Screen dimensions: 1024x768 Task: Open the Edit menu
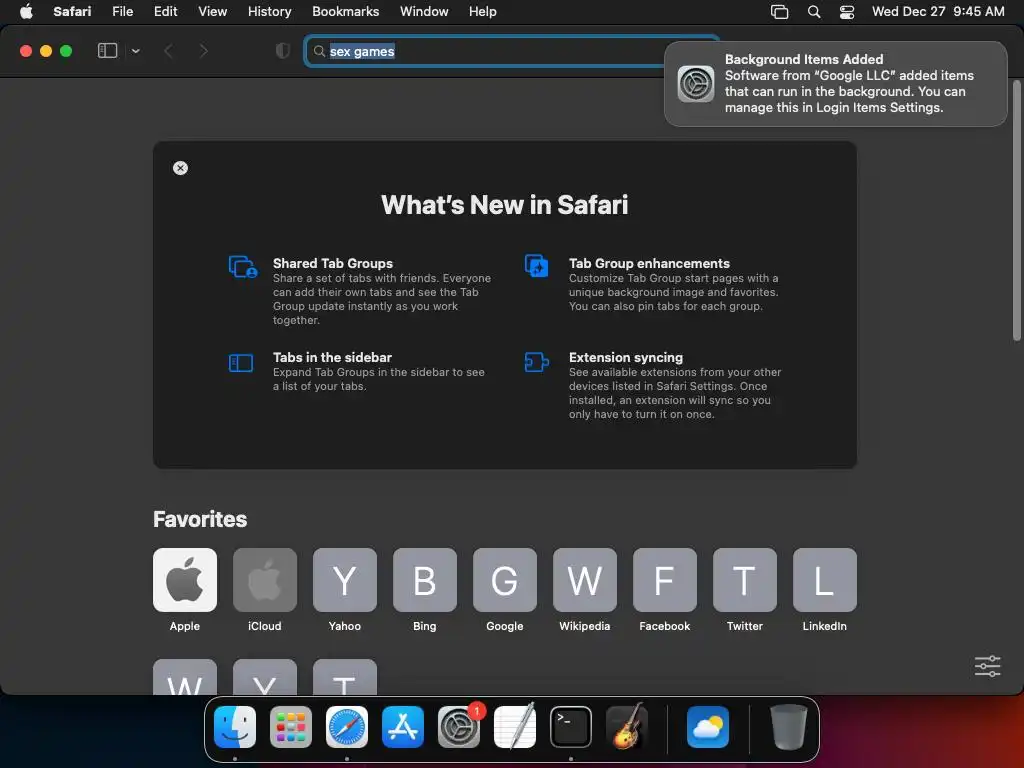pyautogui.click(x=165, y=12)
